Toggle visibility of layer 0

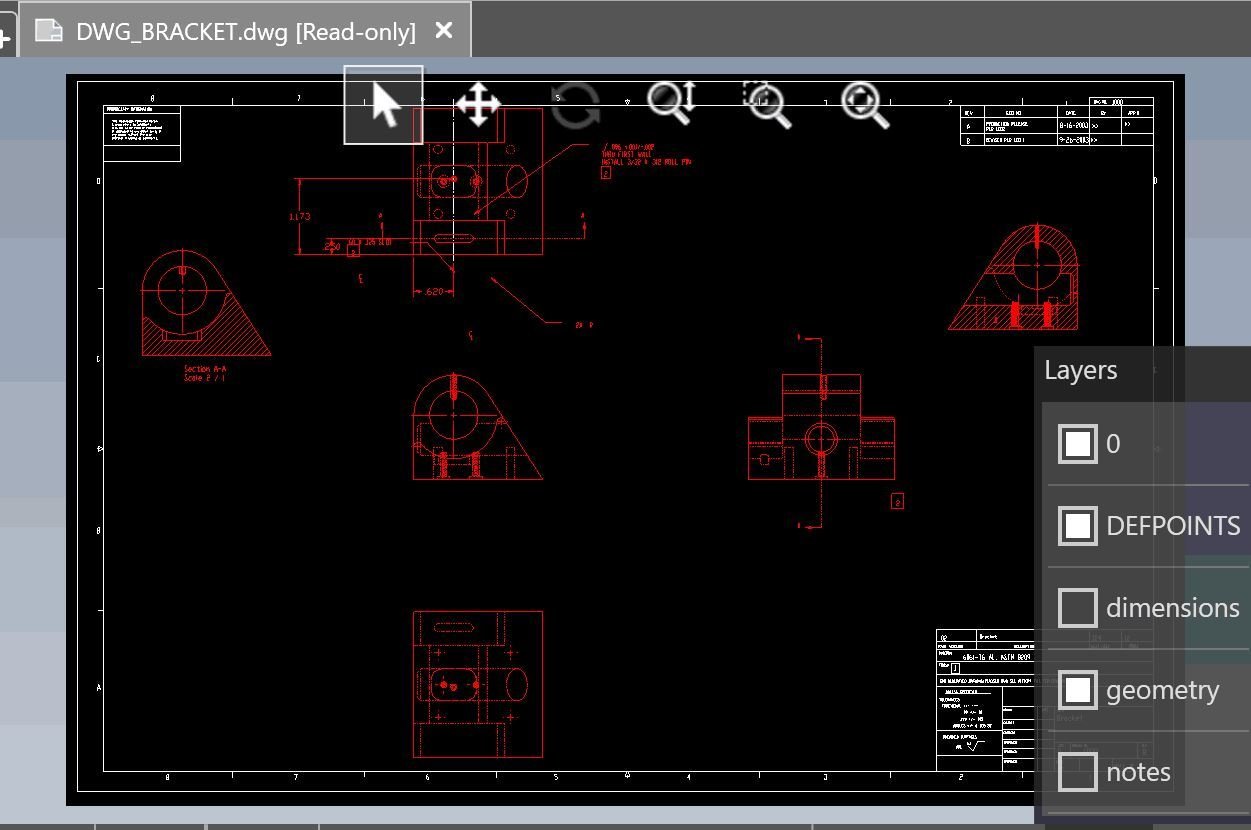click(1077, 443)
